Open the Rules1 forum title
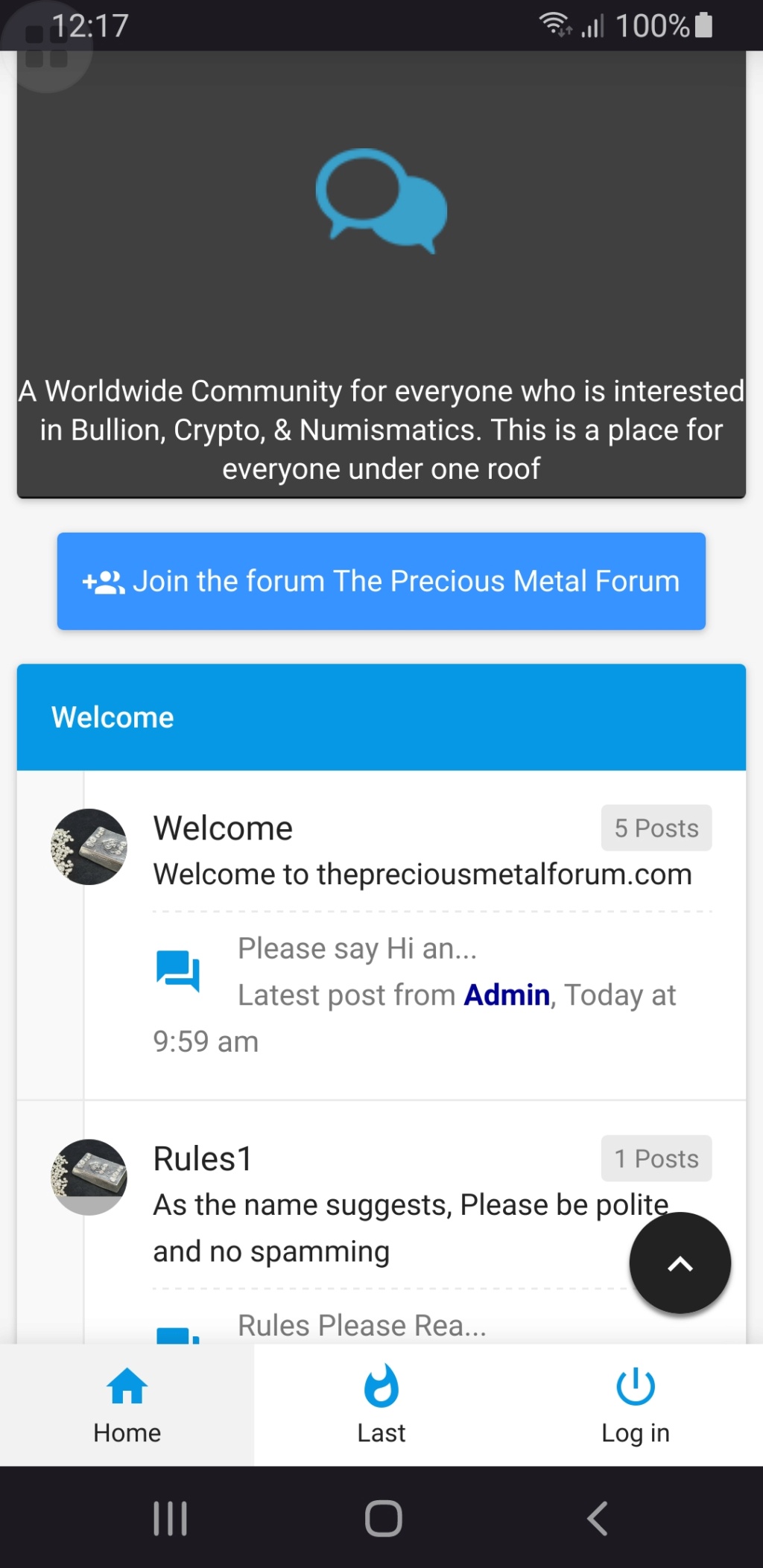763x1568 pixels. click(203, 1159)
